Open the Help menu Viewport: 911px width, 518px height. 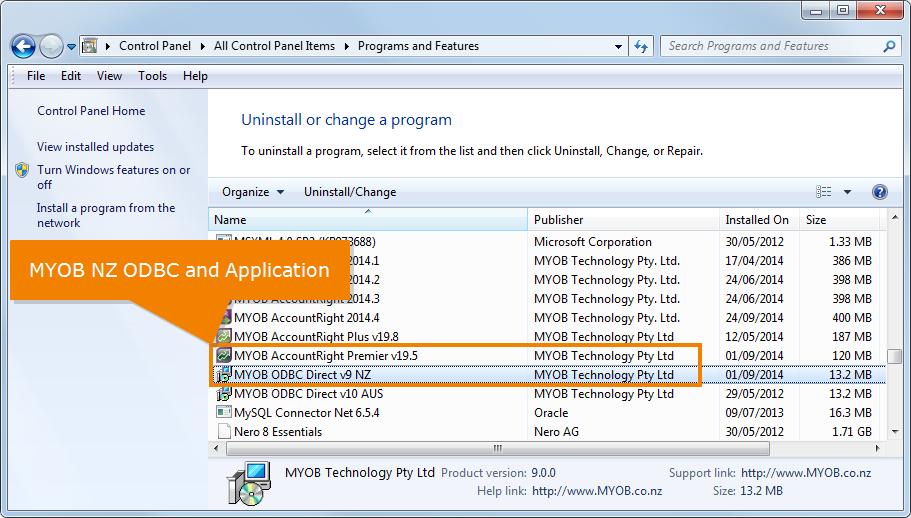click(x=195, y=76)
